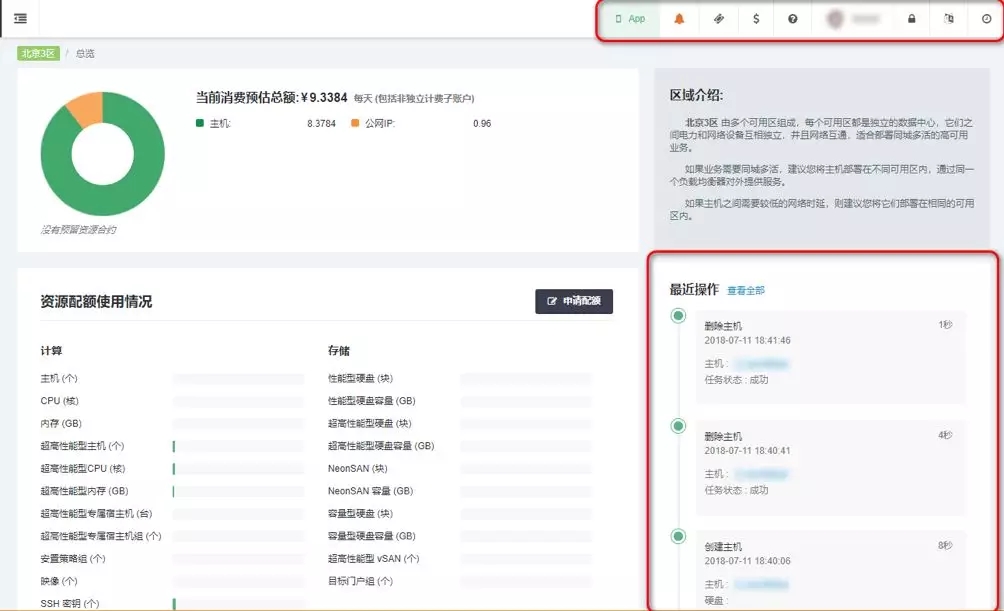The height and width of the screenshot is (611, 1004).
Task: Open help via the question mark icon
Action: pyautogui.click(x=793, y=19)
